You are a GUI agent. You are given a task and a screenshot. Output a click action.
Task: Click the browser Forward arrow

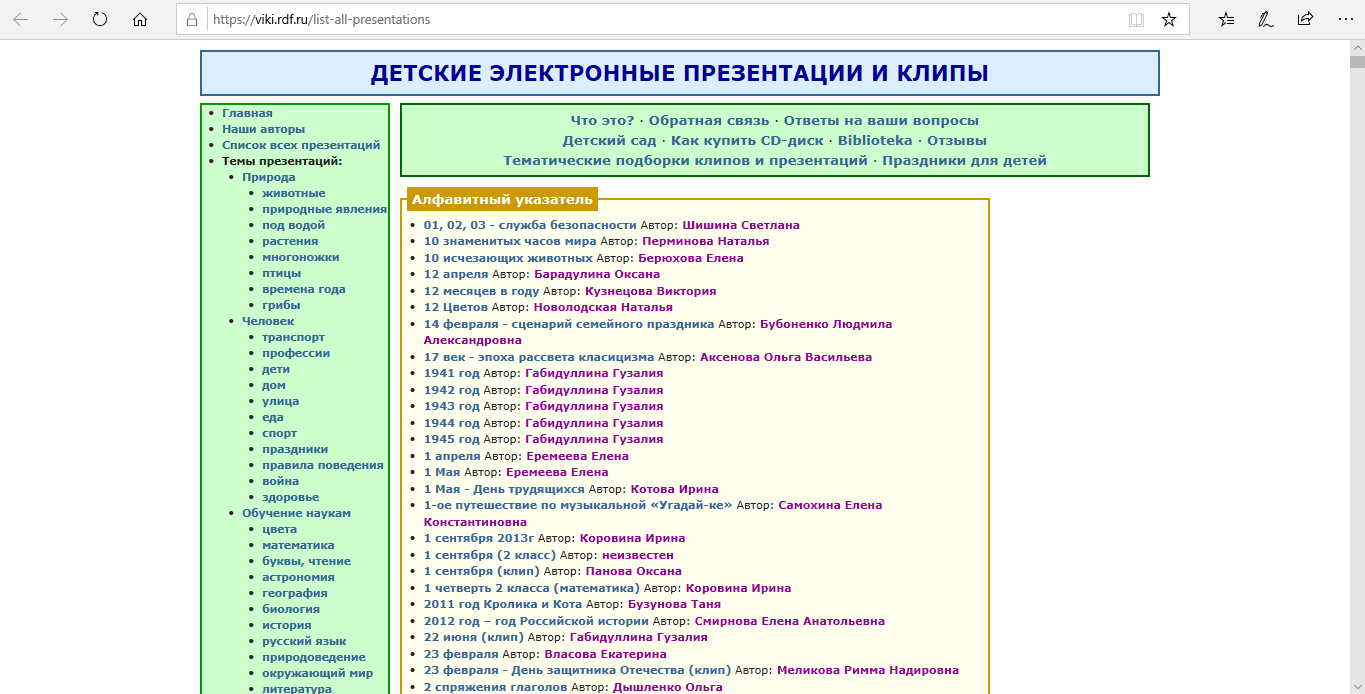pos(60,19)
